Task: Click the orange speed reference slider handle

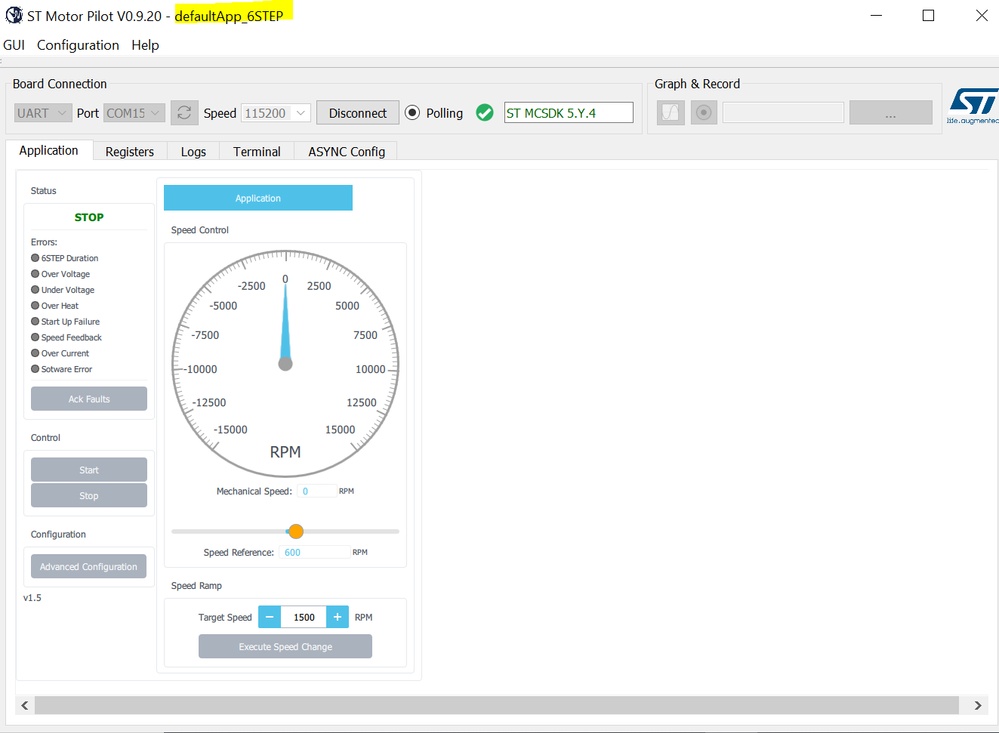Action: coord(296,531)
